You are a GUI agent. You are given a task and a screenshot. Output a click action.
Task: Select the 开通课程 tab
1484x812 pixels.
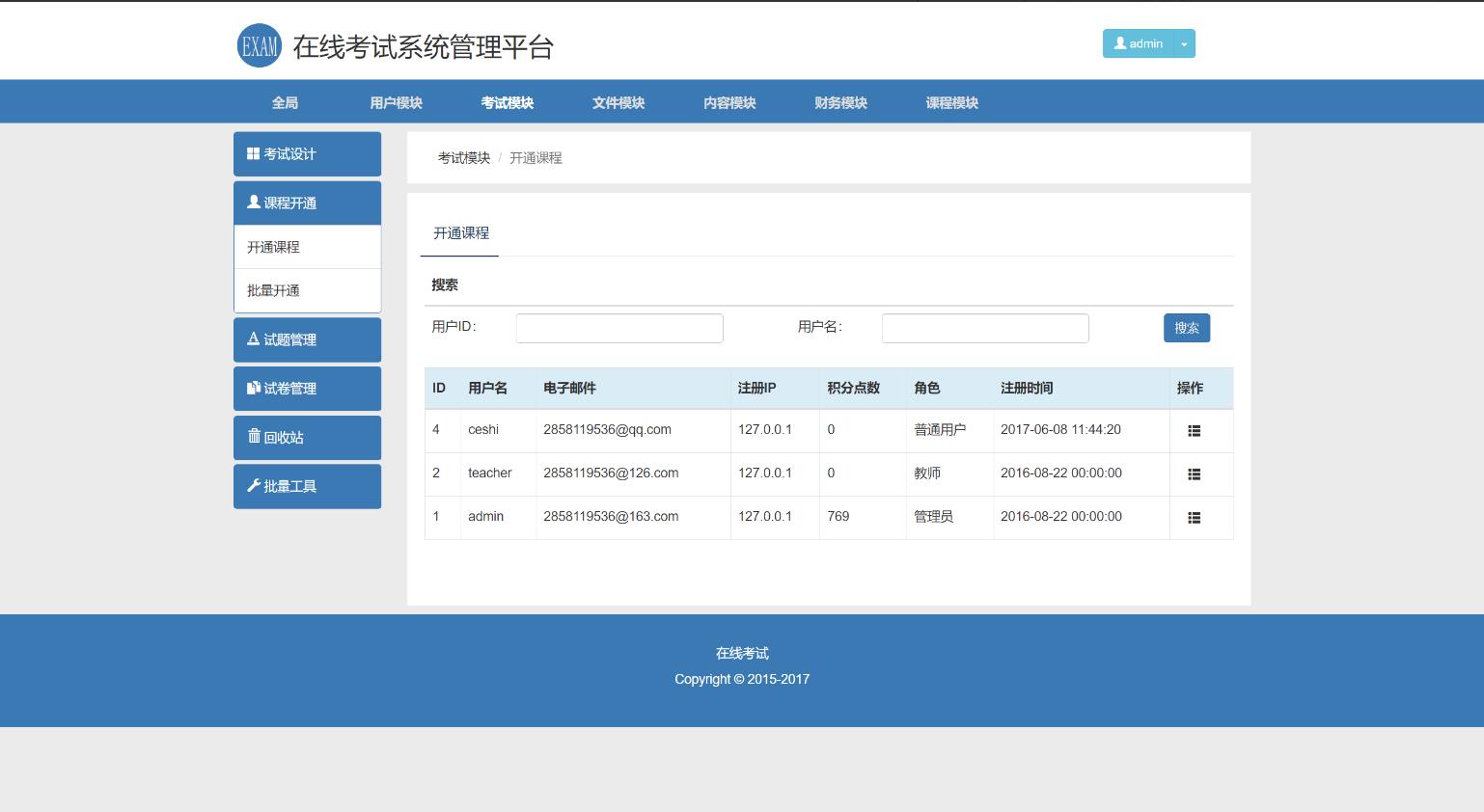click(460, 233)
